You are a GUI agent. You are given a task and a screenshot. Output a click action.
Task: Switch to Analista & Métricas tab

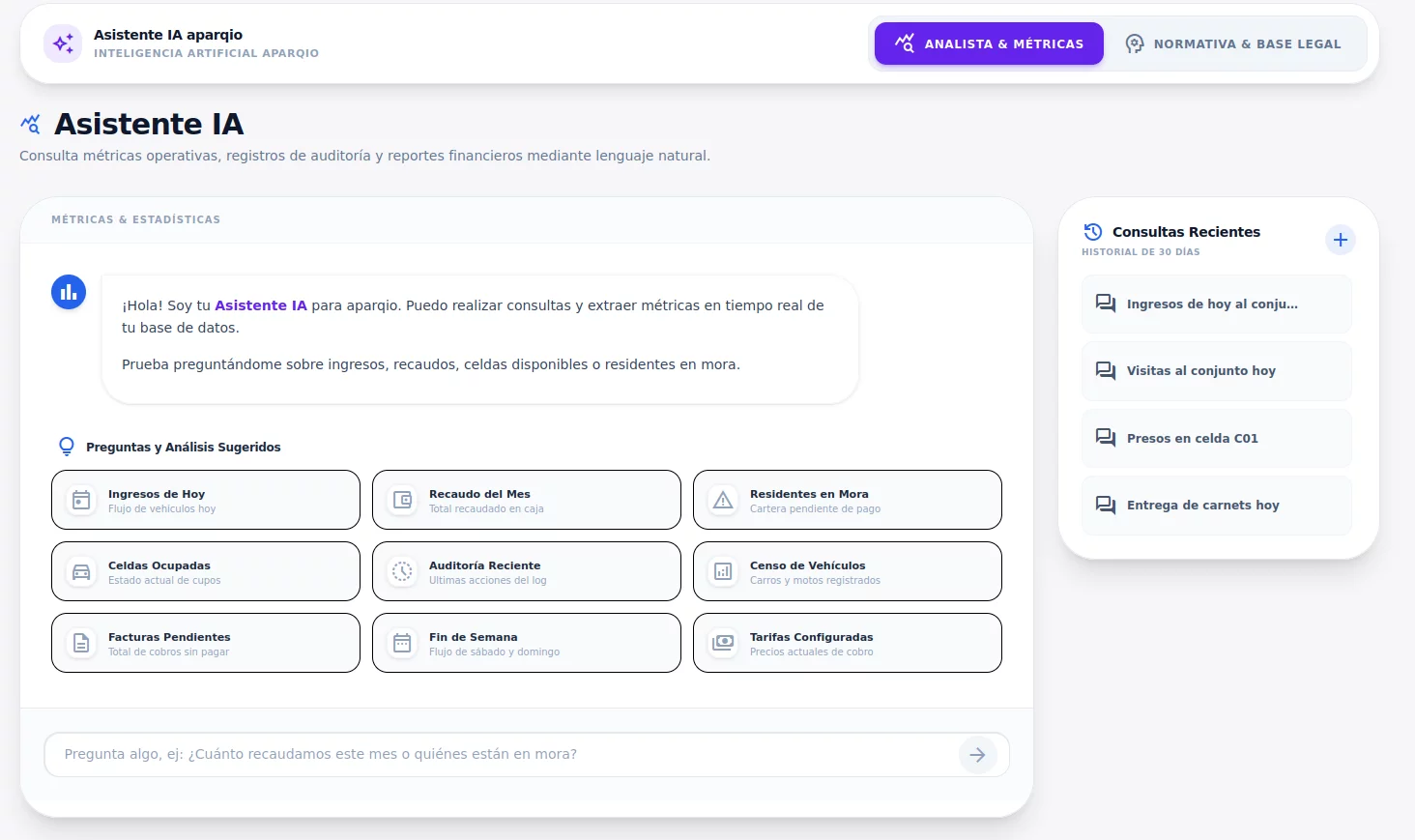pos(989,43)
